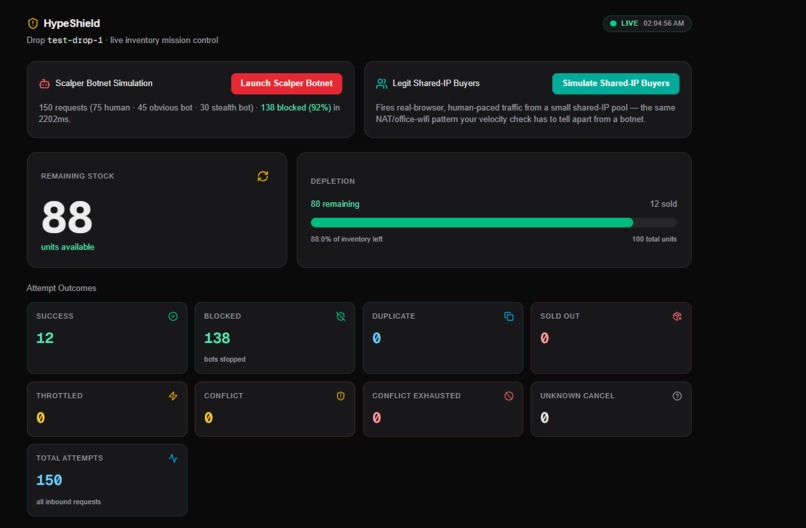Click the shield alert icon in Conflict card
Viewport: 806px width, 528px height.
341,396
